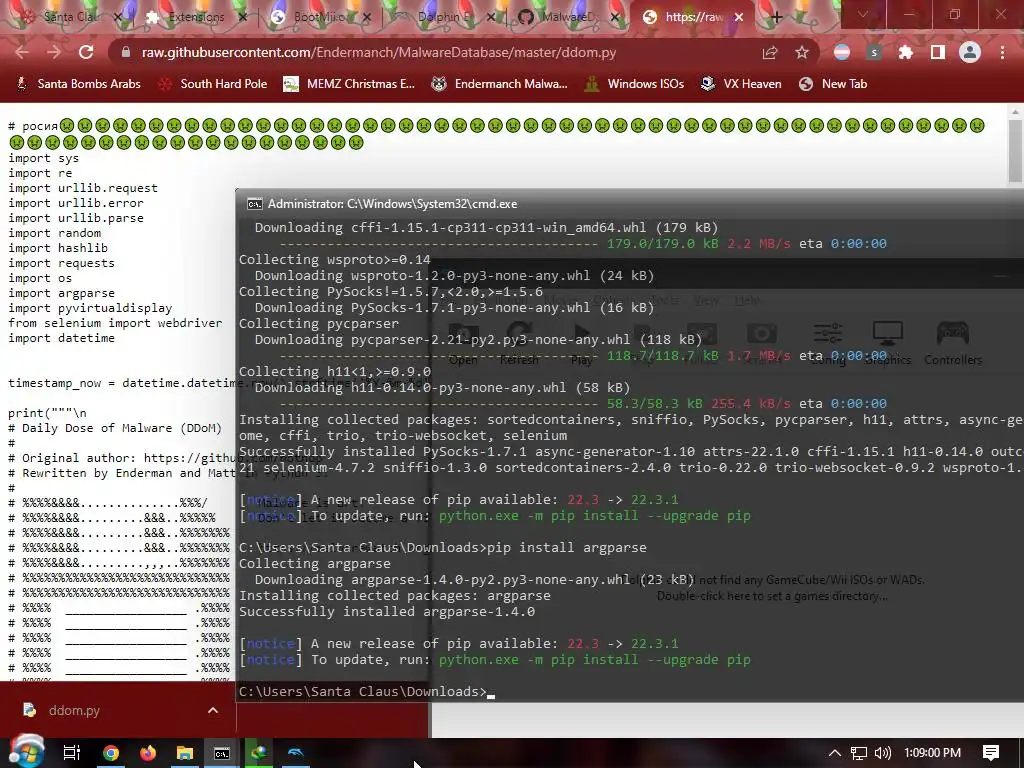This screenshot has height=768, width=1024.
Task: Open the downloaded ddom.py file
Action: (x=73, y=710)
